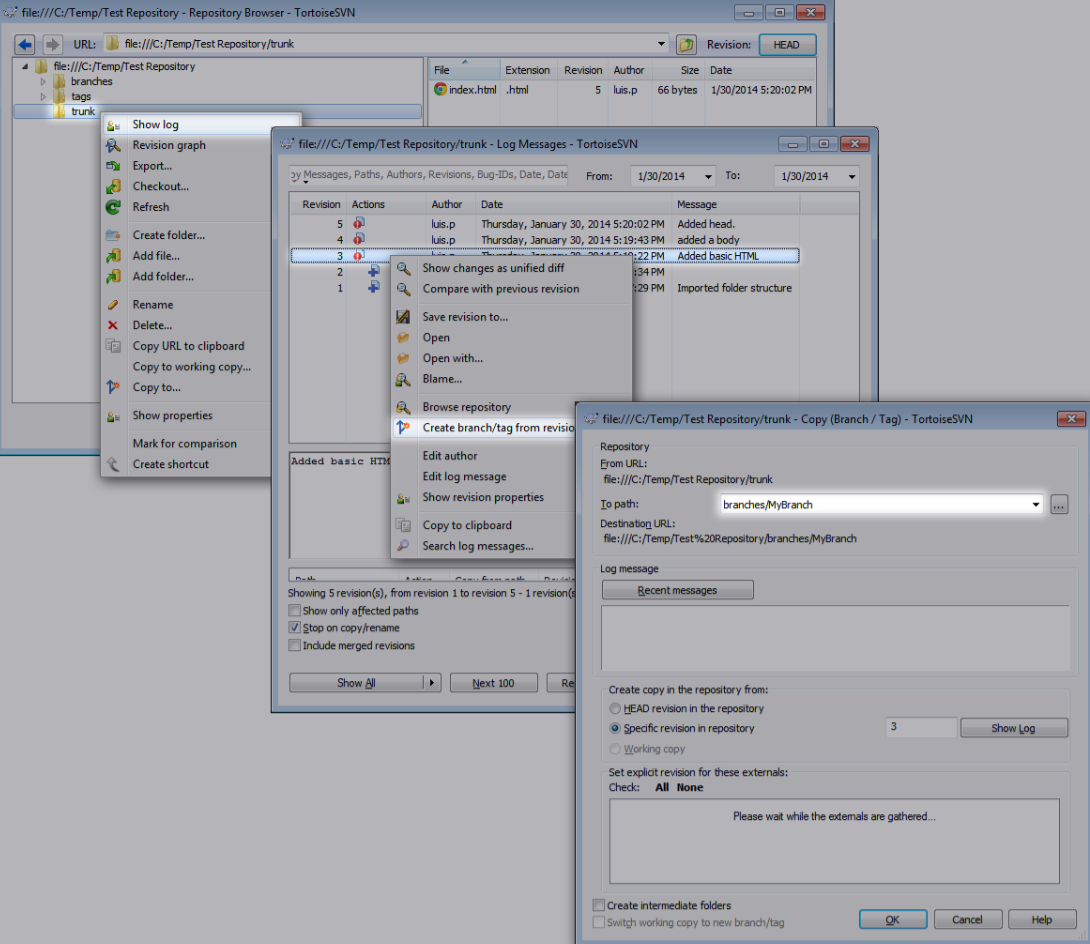
Task: Select revision 4 row 'added a body'
Action: (x=544, y=240)
